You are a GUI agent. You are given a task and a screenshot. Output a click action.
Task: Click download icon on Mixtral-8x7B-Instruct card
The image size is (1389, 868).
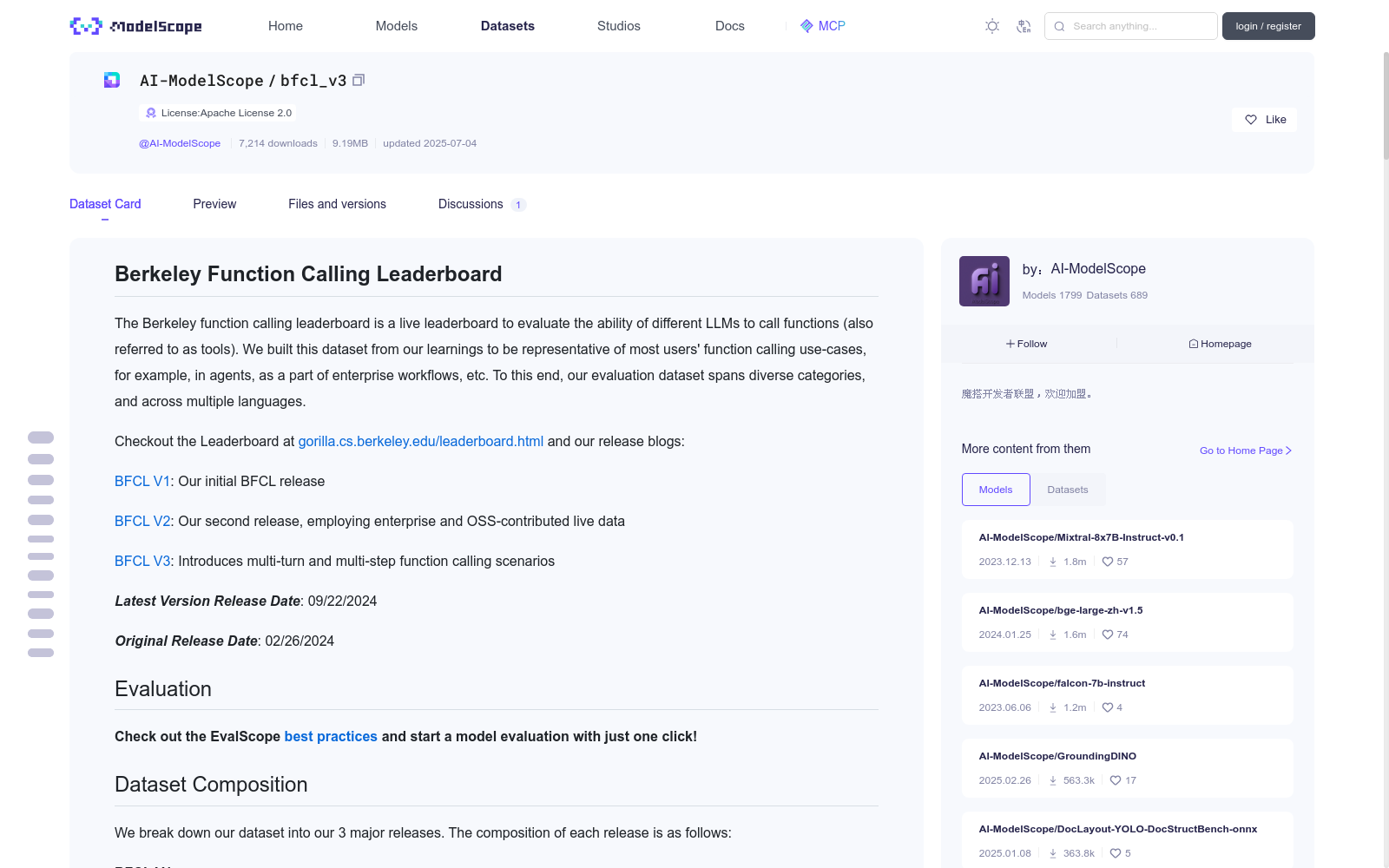(1053, 562)
